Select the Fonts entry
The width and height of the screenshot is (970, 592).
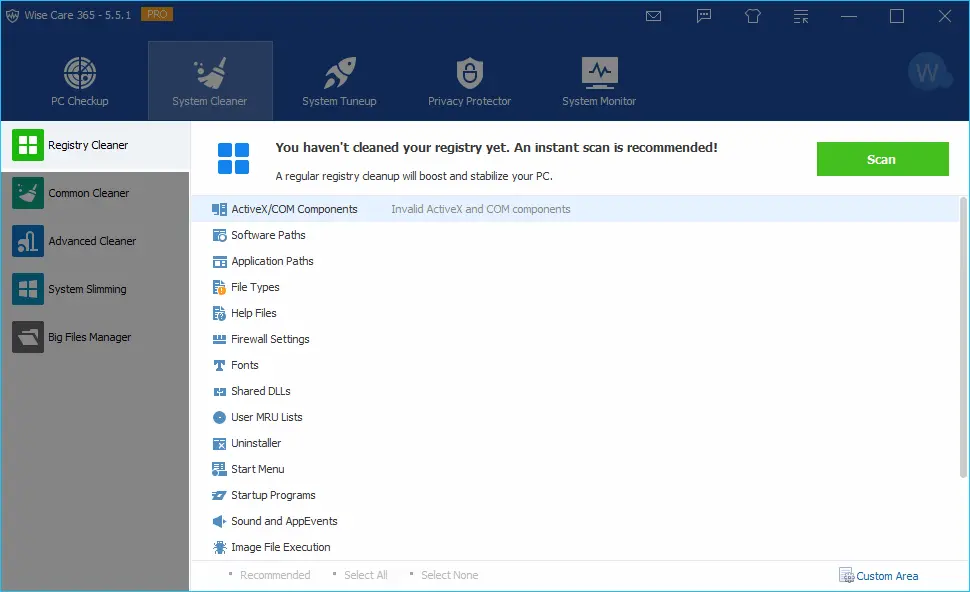[244, 365]
